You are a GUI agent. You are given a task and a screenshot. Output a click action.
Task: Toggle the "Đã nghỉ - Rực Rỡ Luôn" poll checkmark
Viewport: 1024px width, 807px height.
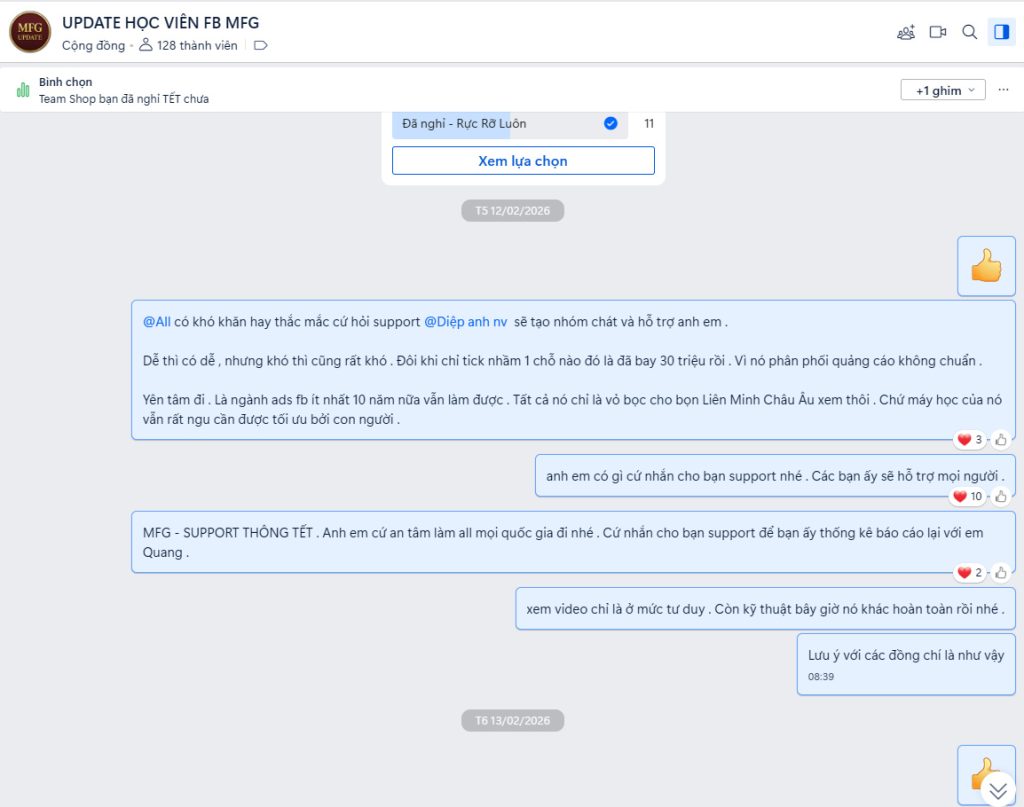coord(610,124)
